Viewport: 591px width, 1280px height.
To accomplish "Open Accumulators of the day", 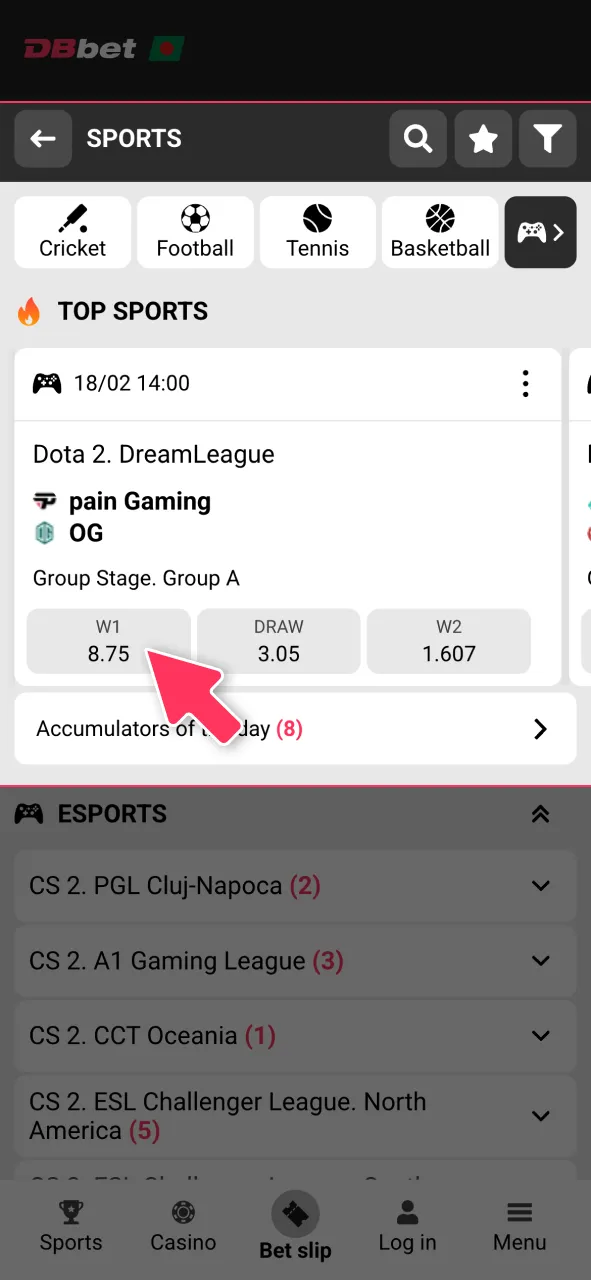I will point(295,729).
